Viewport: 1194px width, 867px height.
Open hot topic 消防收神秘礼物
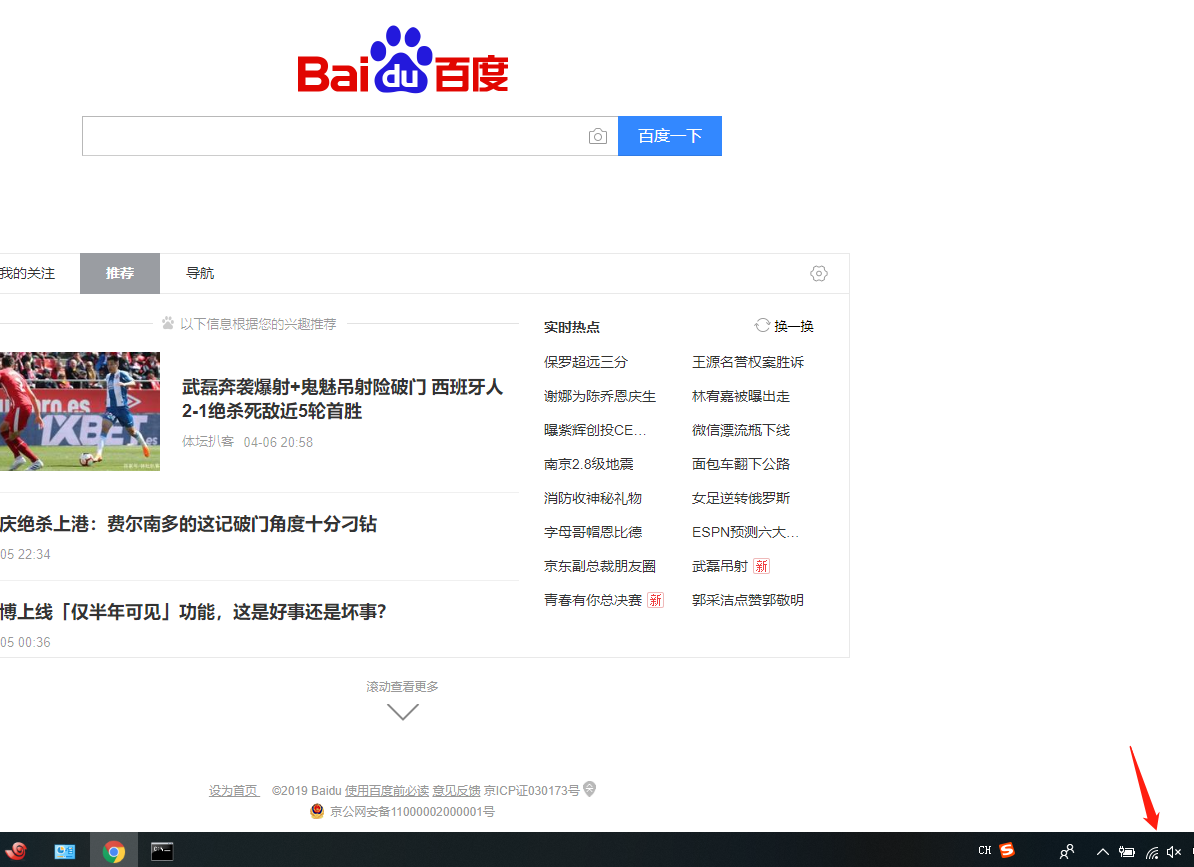pos(593,499)
